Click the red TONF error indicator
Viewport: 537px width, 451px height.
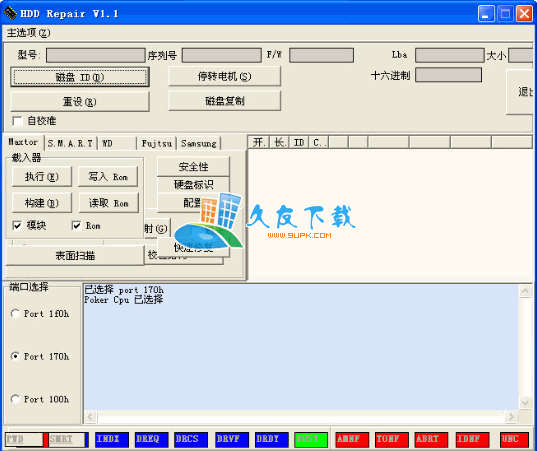pyautogui.click(x=391, y=439)
